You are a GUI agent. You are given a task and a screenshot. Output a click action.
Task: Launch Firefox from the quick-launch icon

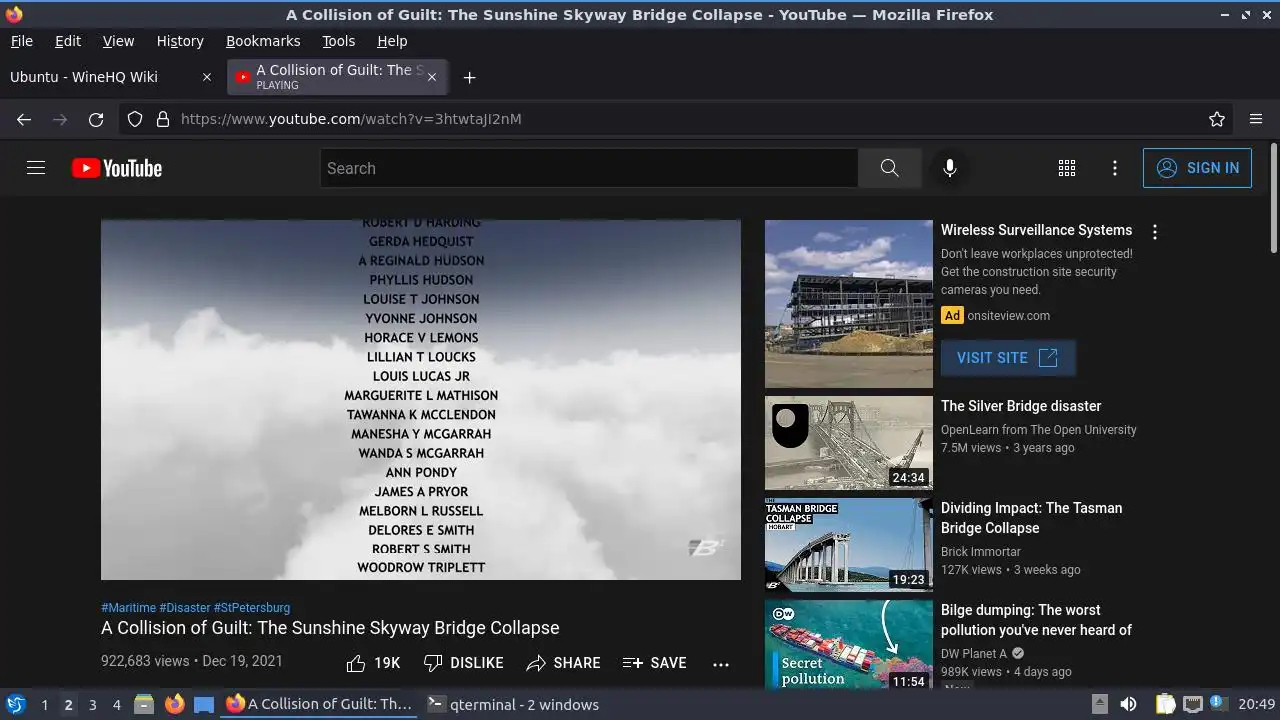click(x=174, y=704)
